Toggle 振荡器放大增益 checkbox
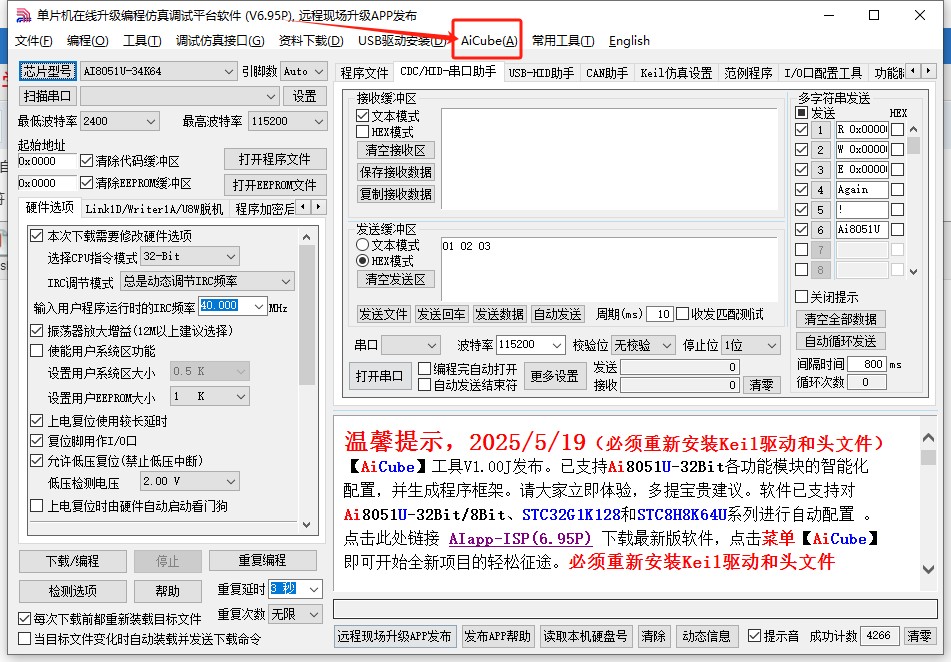Viewport: 951px width, 662px height. click(x=37, y=331)
